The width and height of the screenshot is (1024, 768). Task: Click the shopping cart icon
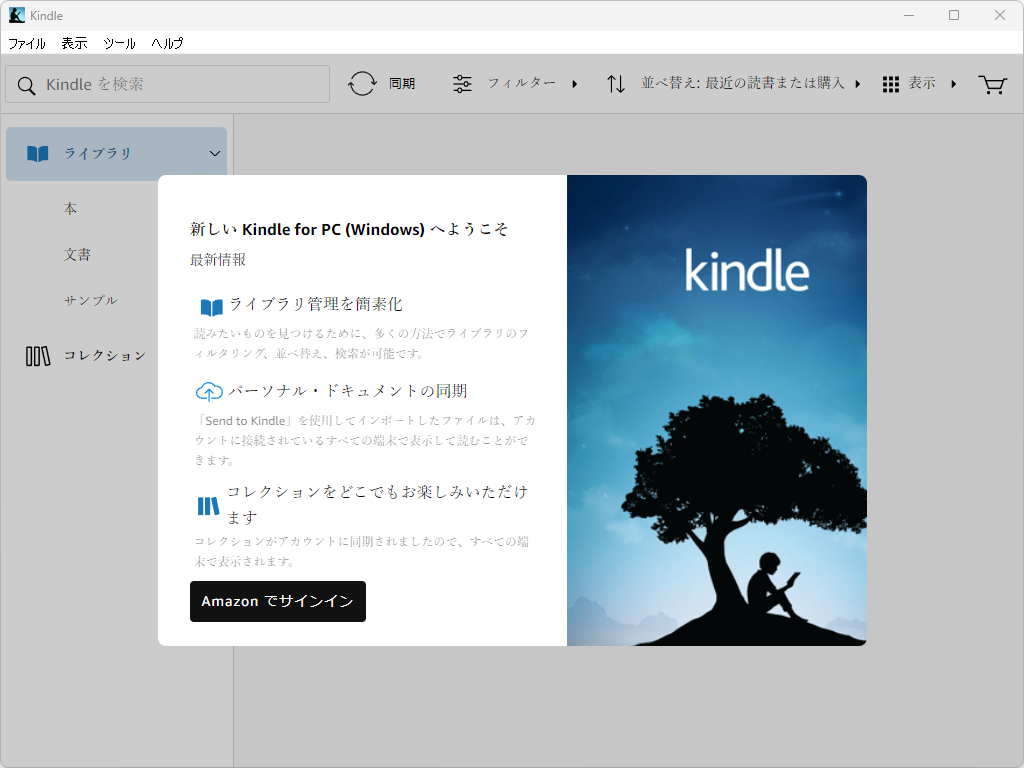tap(992, 85)
